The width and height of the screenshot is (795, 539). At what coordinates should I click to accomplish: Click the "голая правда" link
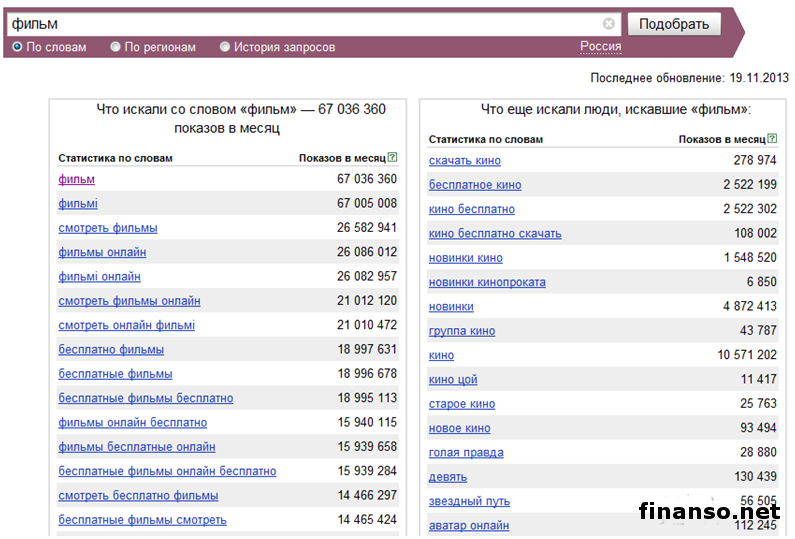466,453
